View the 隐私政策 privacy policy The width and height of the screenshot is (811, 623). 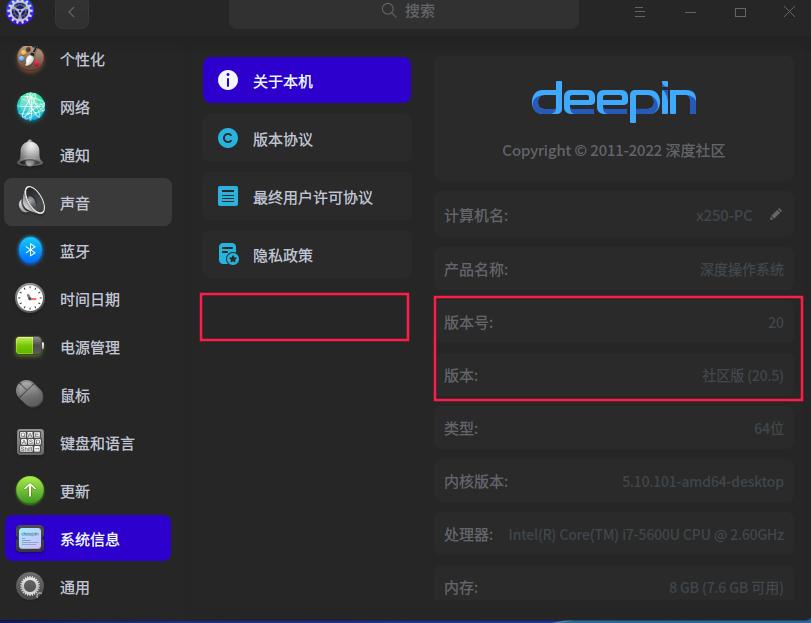click(306, 253)
